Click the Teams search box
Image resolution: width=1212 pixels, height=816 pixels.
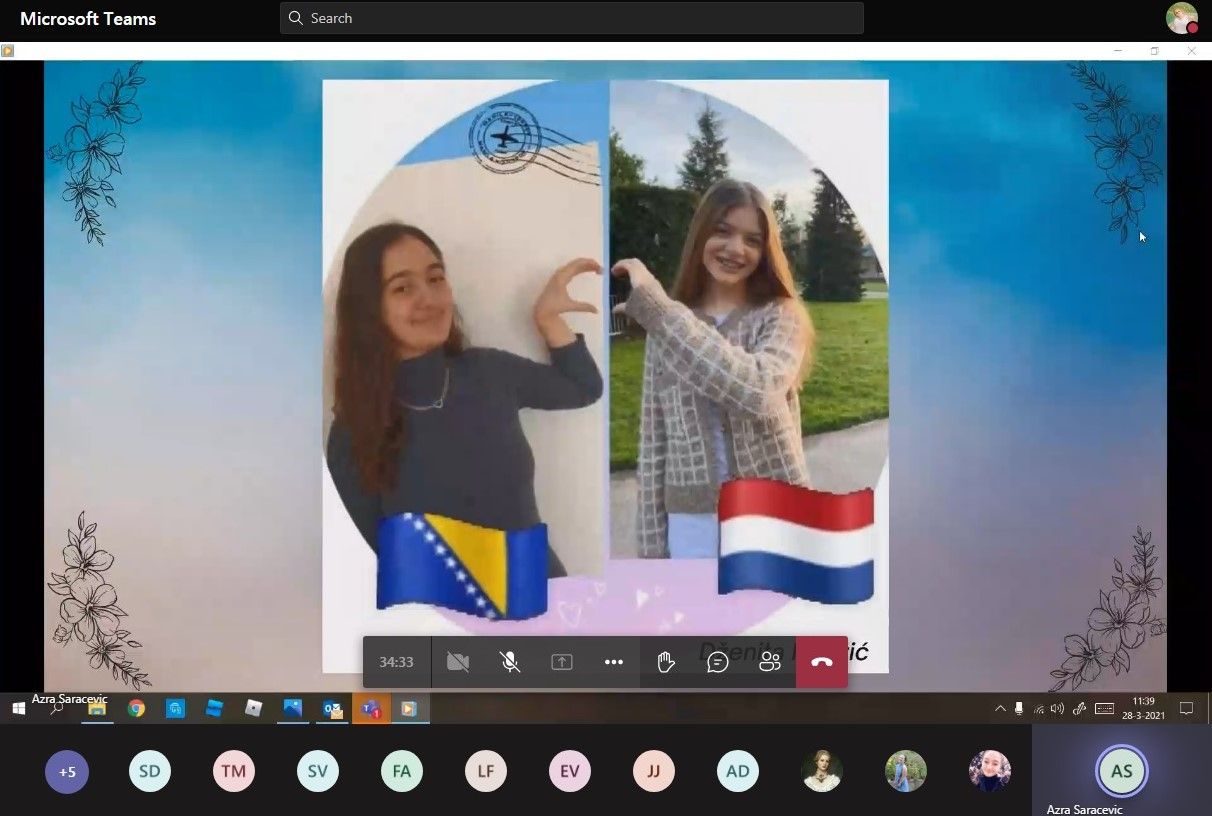(572, 18)
